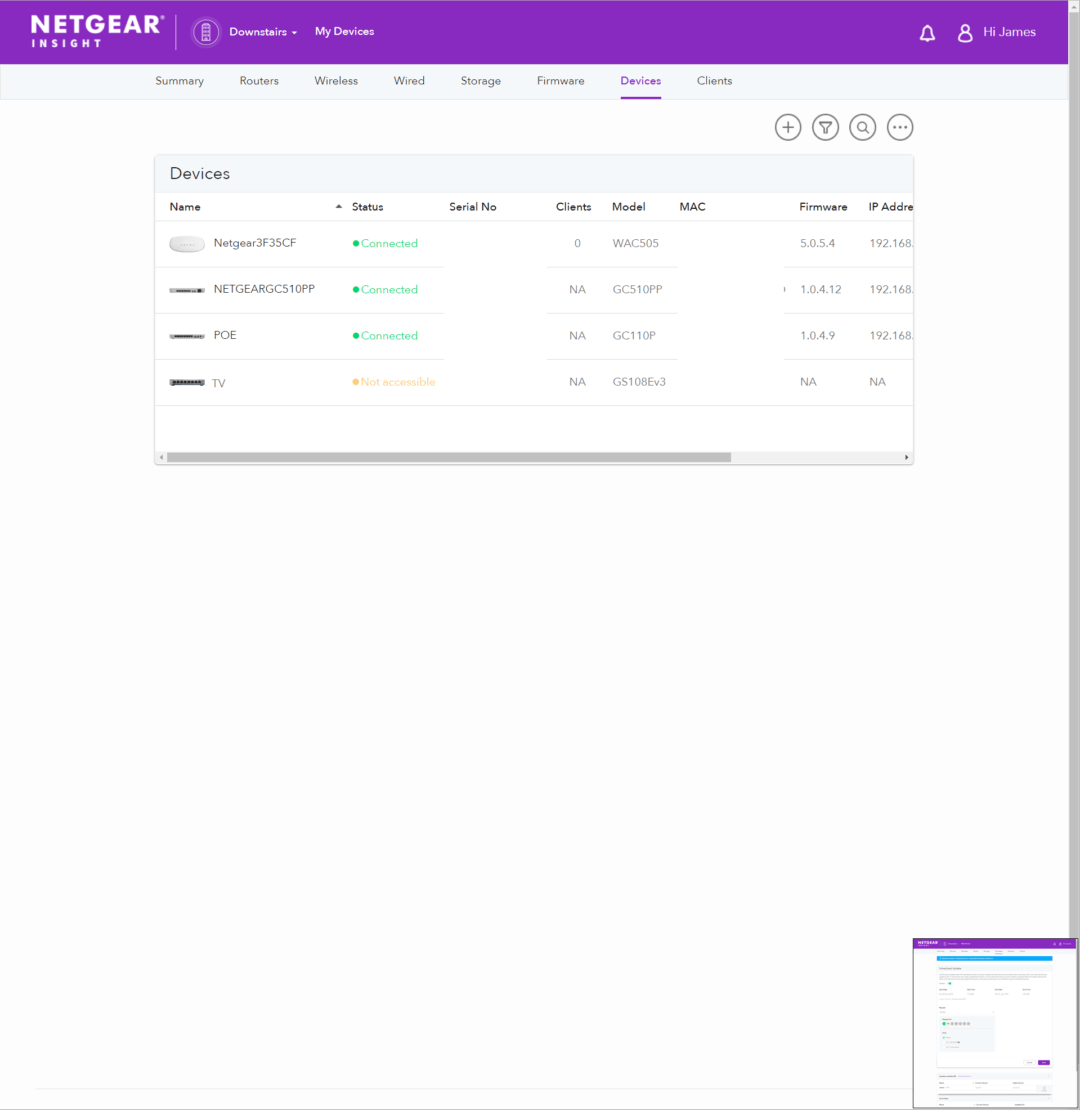Open the My Devices link

(x=344, y=31)
